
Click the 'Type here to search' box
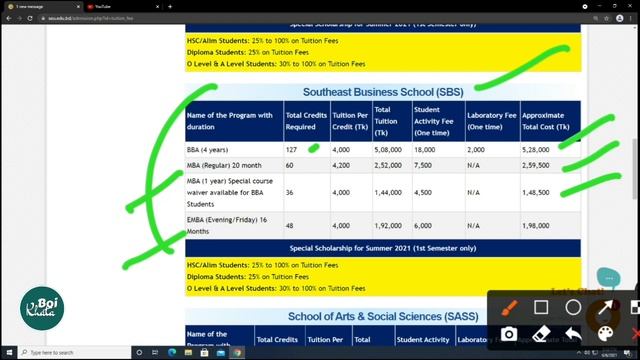tap(75, 352)
